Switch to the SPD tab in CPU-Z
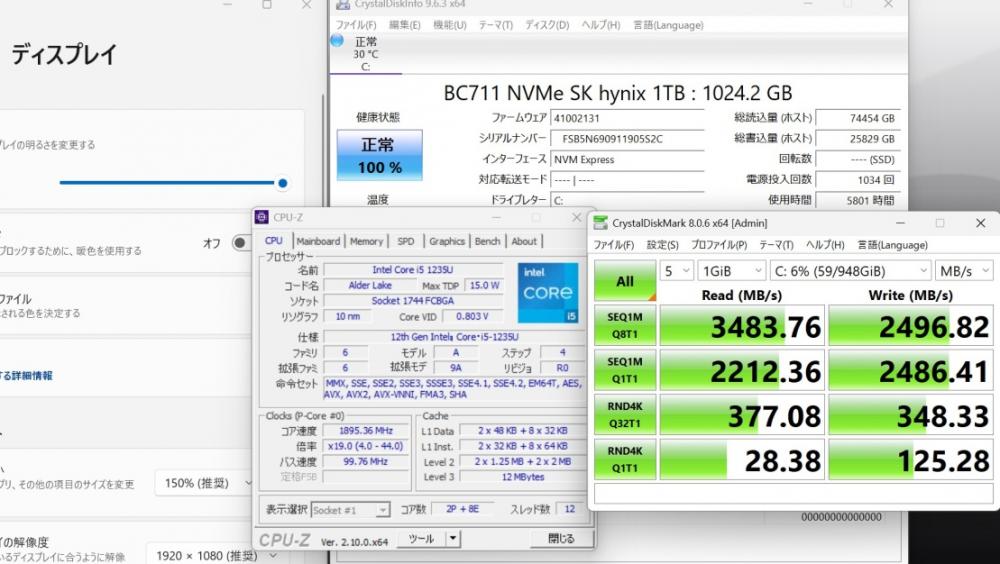 tap(406, 241)
